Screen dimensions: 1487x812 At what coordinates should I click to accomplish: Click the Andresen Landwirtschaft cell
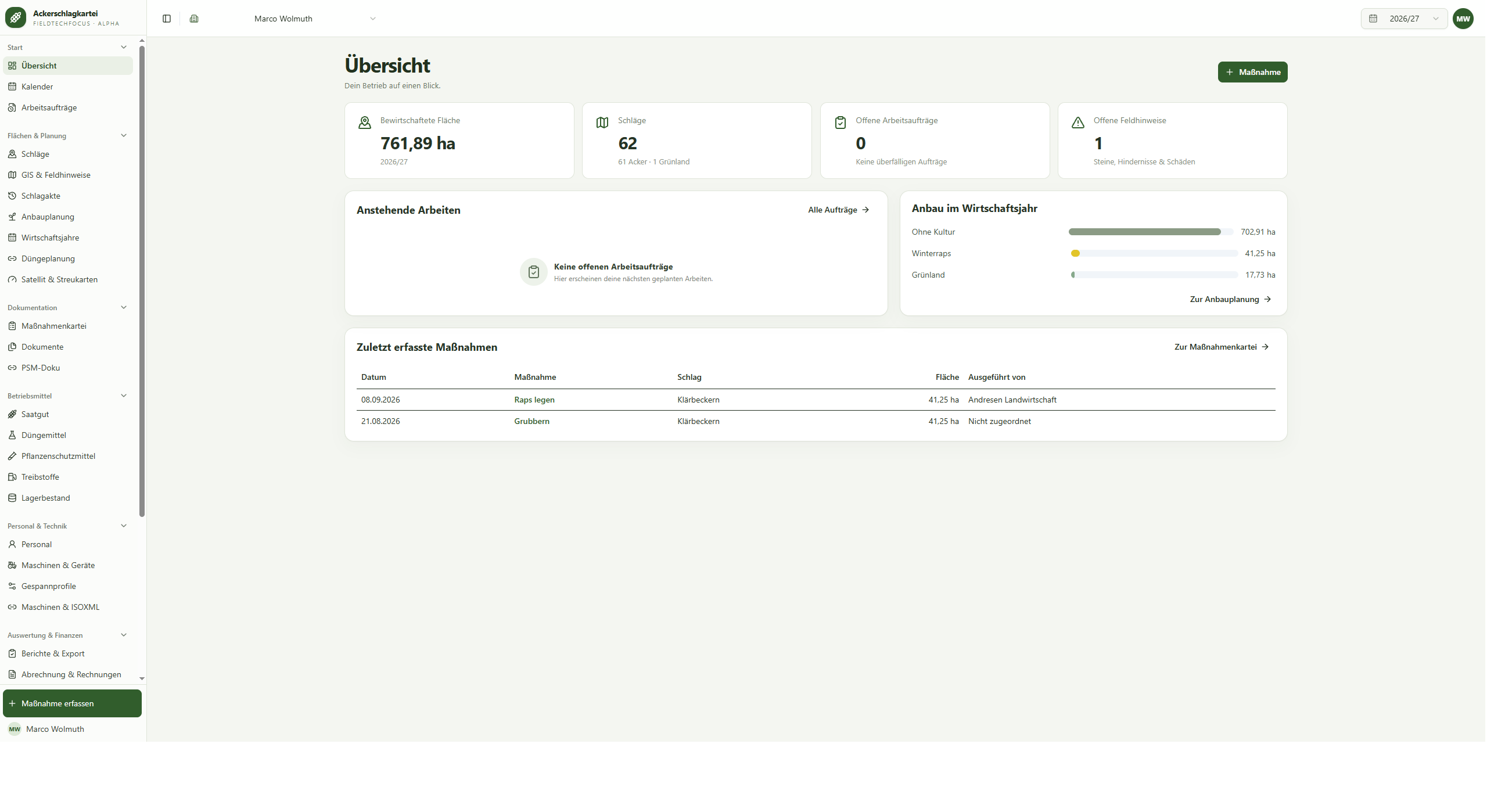pyautogui.click(x=1012, y=400)
